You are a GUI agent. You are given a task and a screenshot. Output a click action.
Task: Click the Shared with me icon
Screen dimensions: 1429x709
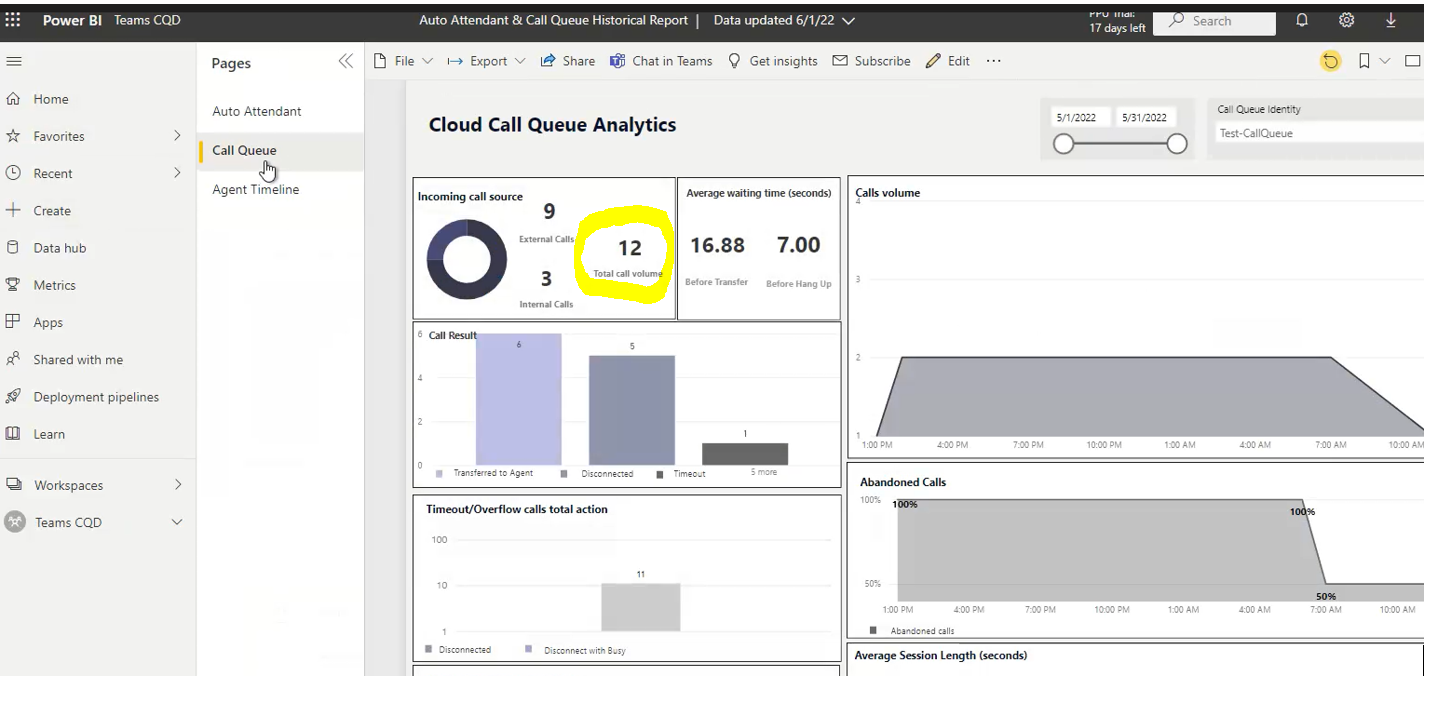coord(13,359)
